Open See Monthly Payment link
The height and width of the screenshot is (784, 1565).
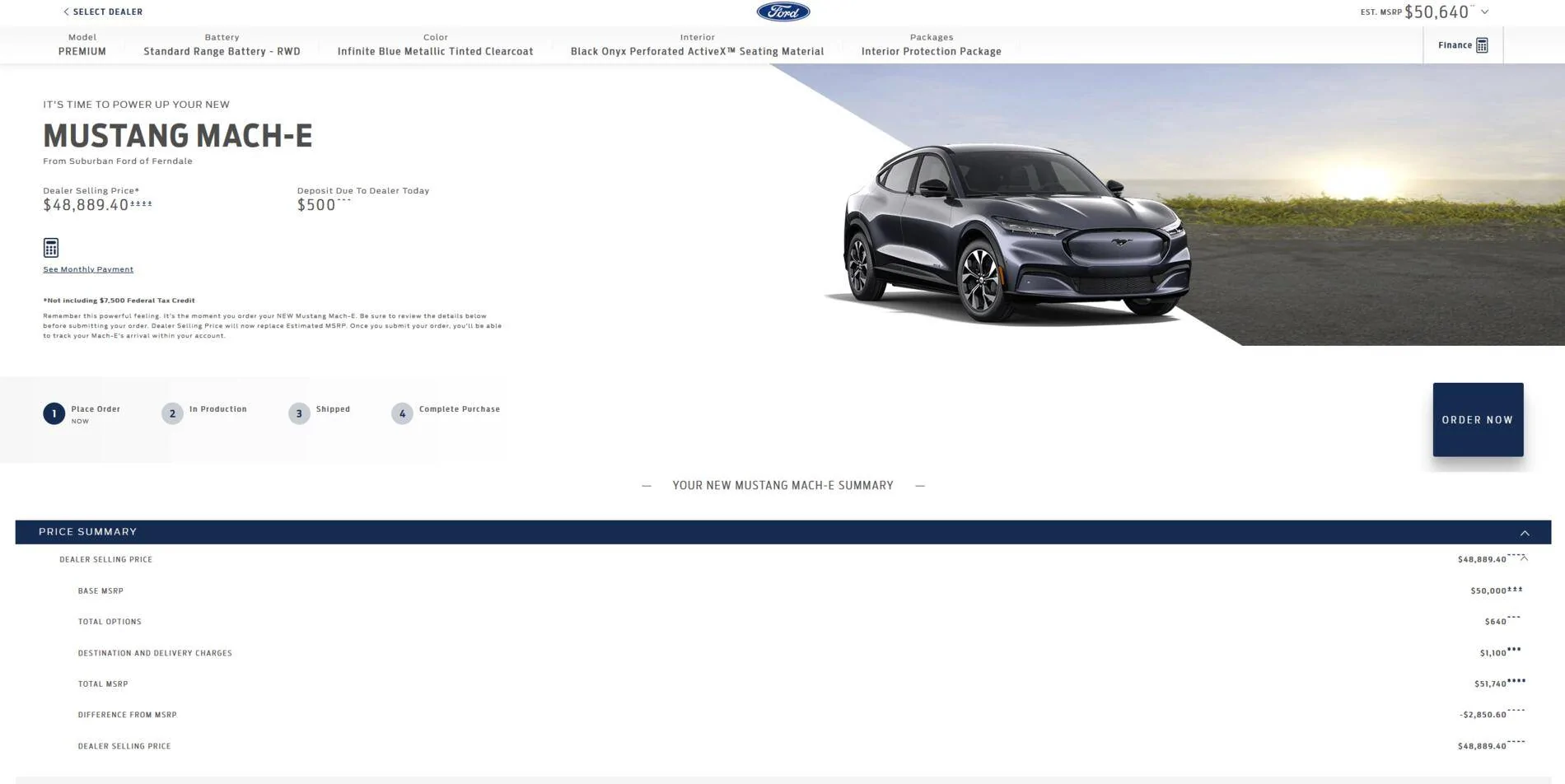click(88, 269)
